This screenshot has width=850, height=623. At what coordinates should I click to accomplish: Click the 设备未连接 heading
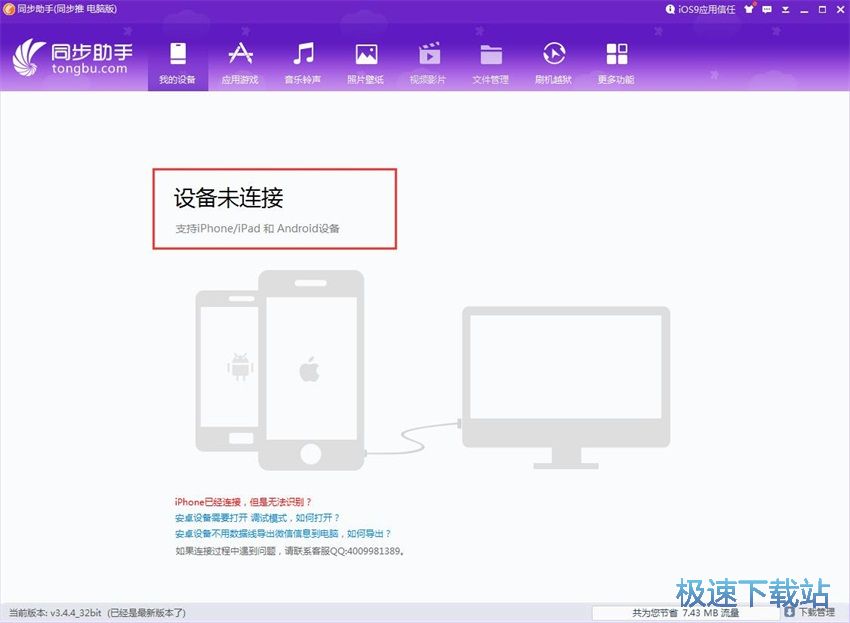click(228, 198)
